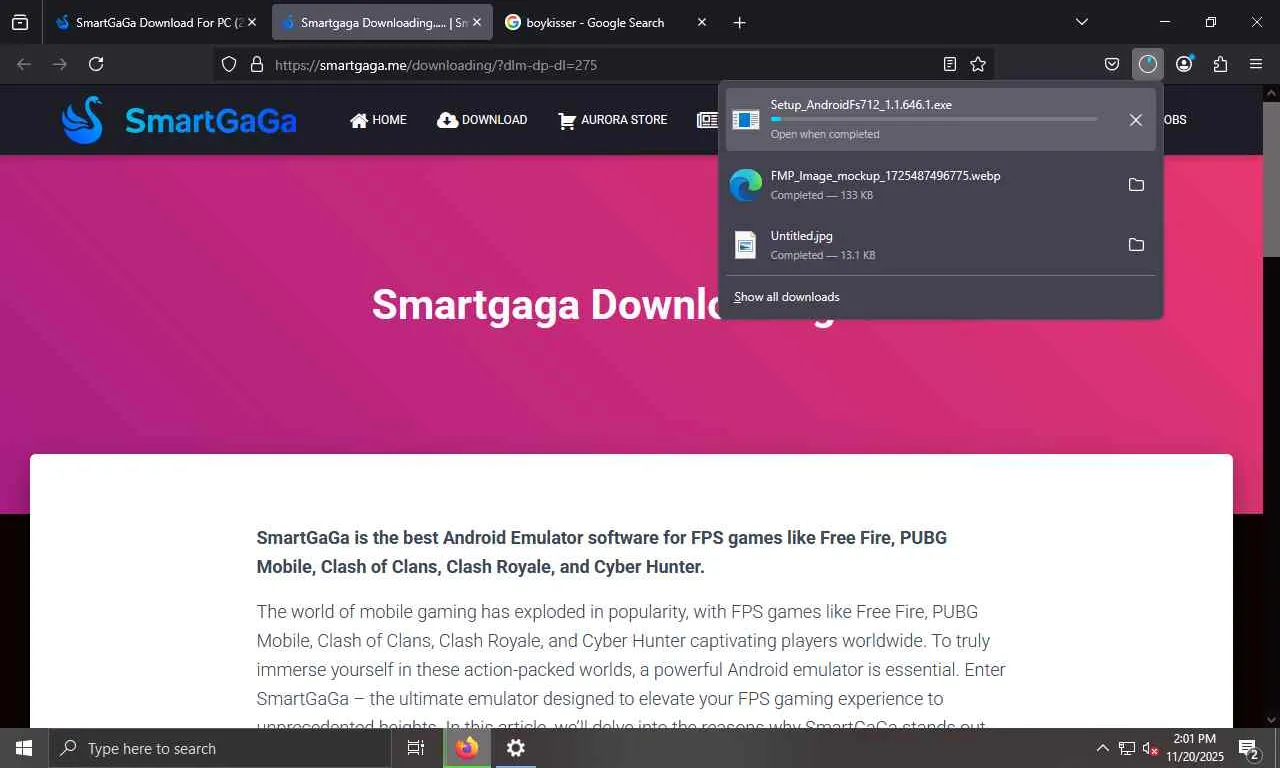
Task: Open Firefox View from the tab bar
Action: [x=20, y=22]
